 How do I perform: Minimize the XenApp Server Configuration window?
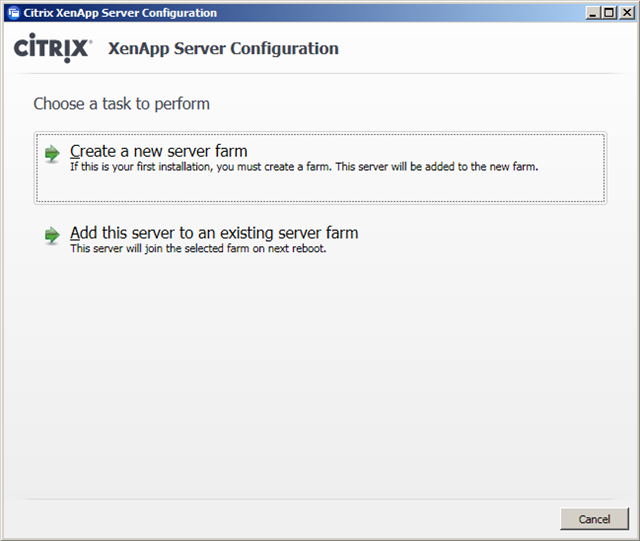[593, 13]
